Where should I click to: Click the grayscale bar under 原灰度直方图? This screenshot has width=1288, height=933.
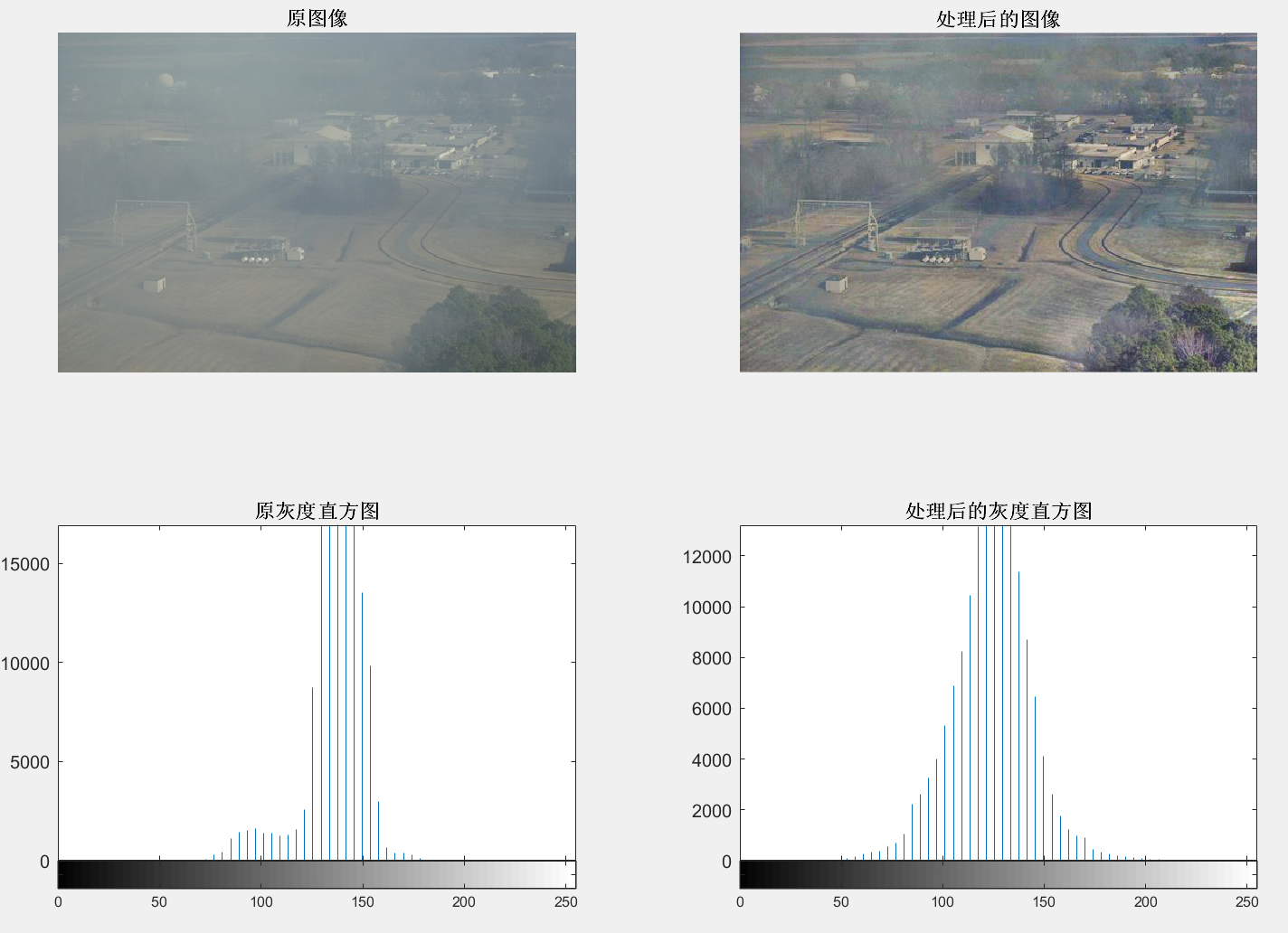click(317, 874)
